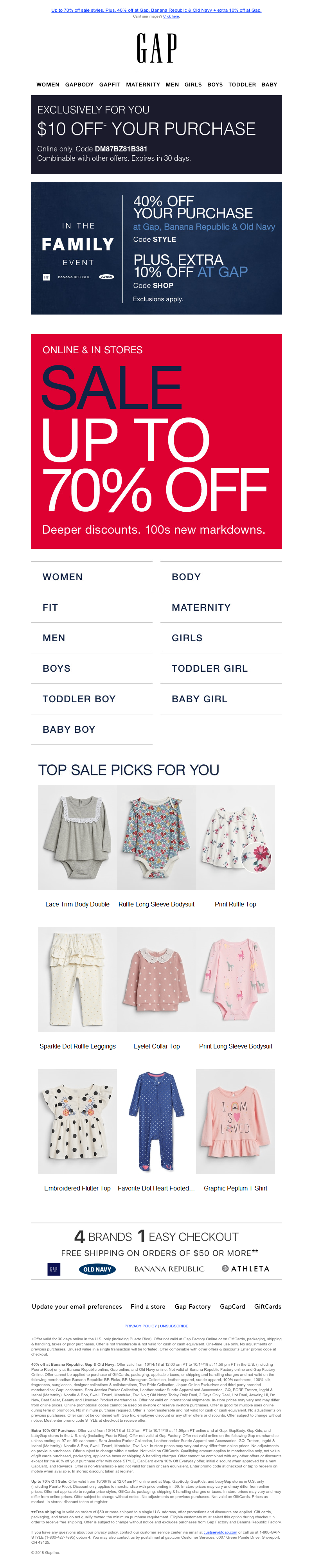
Task: Click the red 'Sale up to 70% off' banner
Action: (x=156, y=441)
